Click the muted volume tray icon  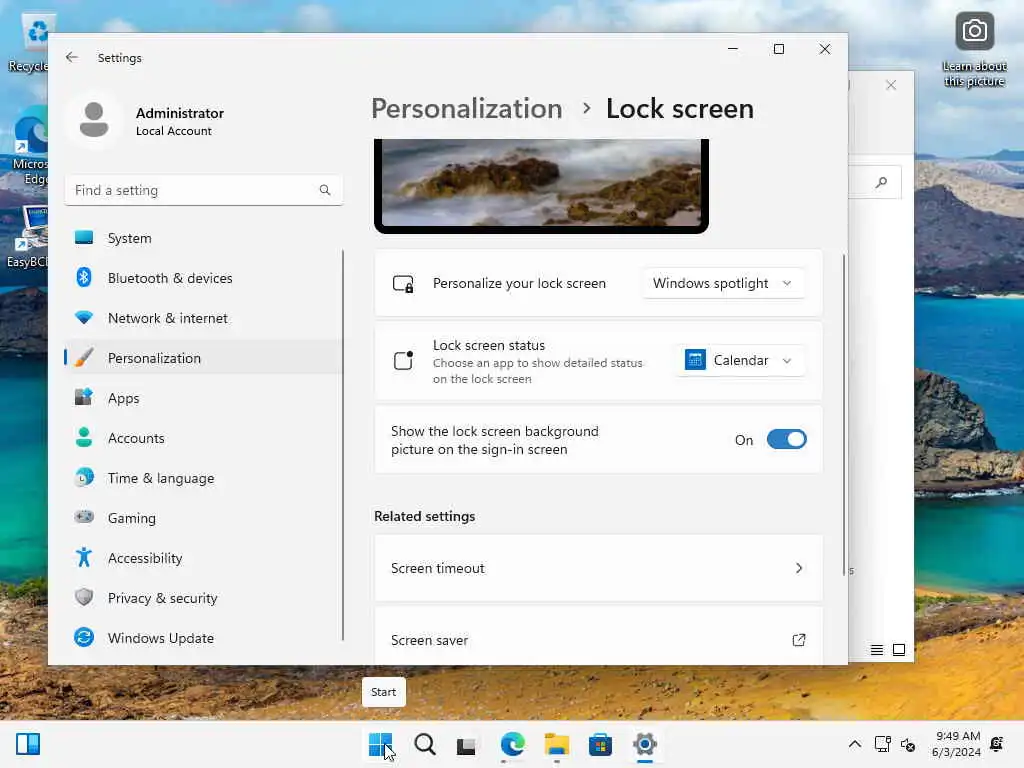coord(908,744)
